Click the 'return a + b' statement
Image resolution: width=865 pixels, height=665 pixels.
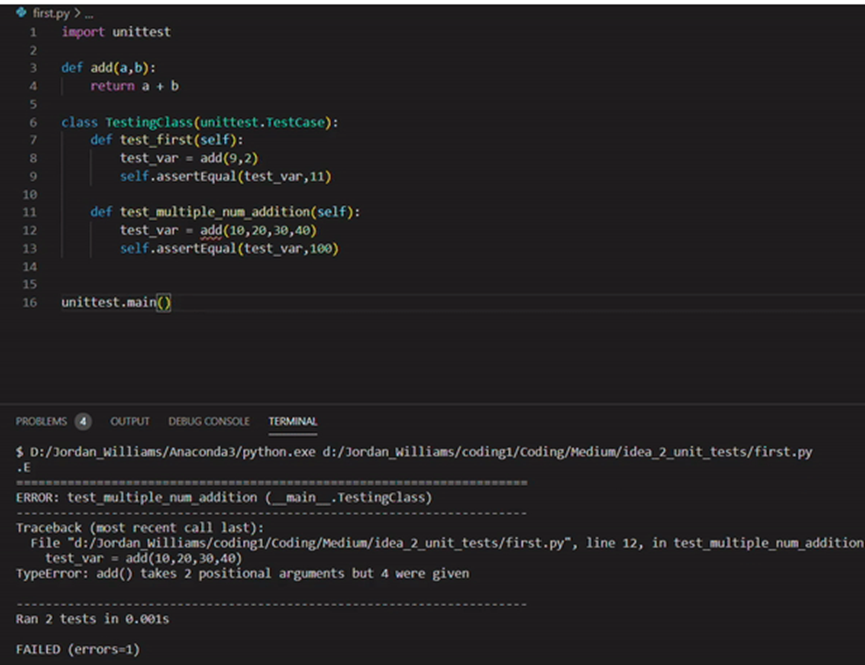pyautogui.click(x=135, y=86)
